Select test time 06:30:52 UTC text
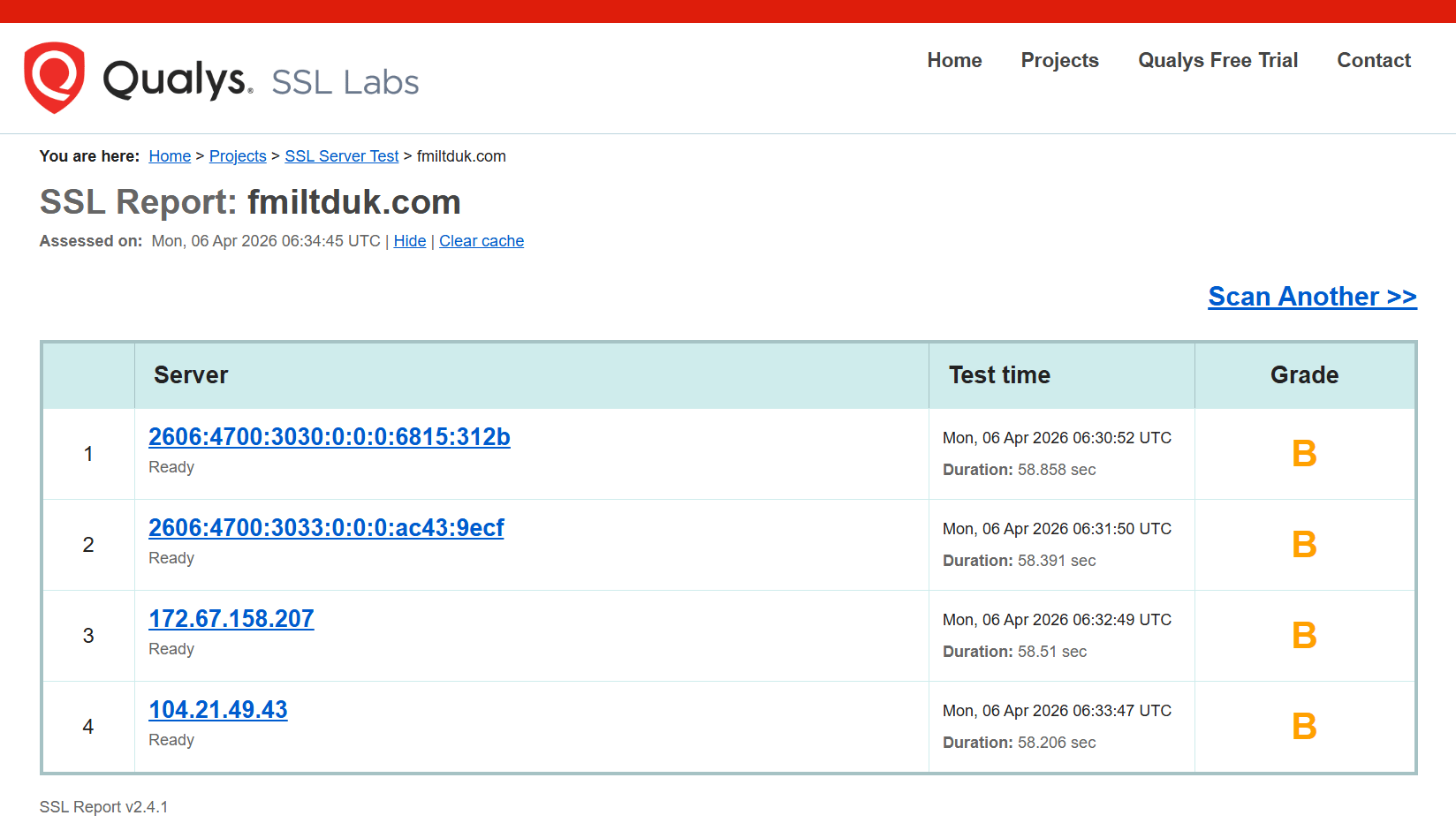This screenshot has width=1456, height=823. click(1057, 438)
